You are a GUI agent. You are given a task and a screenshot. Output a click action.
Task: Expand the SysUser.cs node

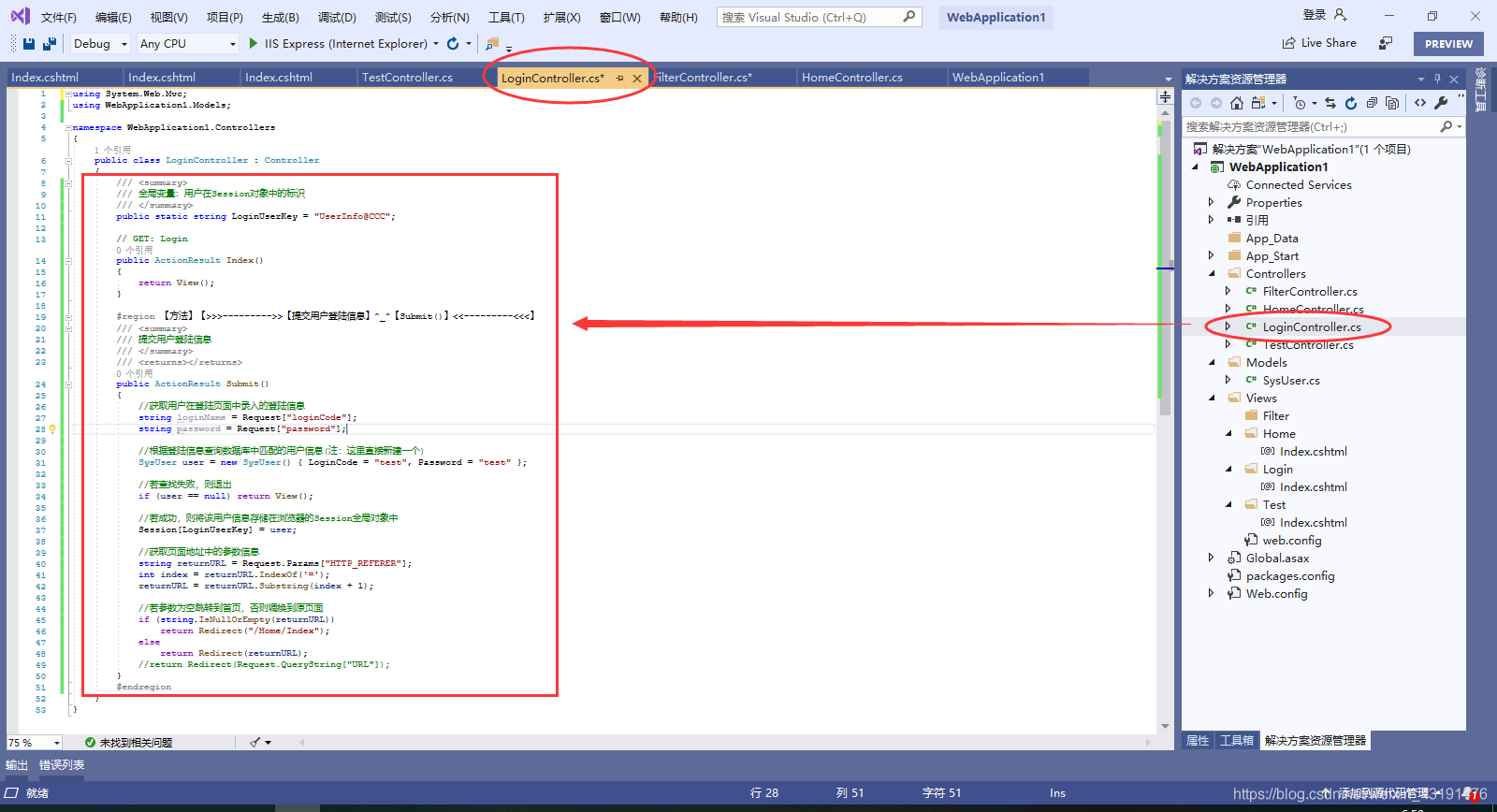click(x=1228, y=380)
